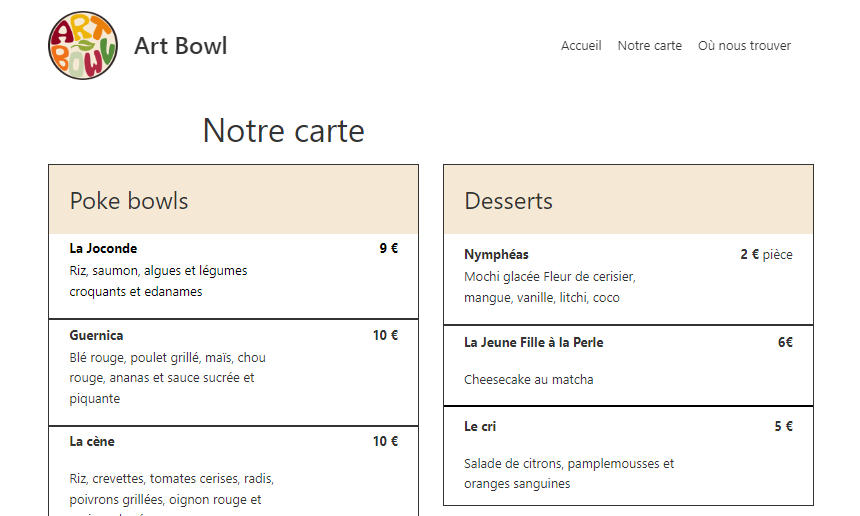Screen dimensions: 860x516
Task: Select the La Joconde dish name
Action: click(x=103, y=248)
